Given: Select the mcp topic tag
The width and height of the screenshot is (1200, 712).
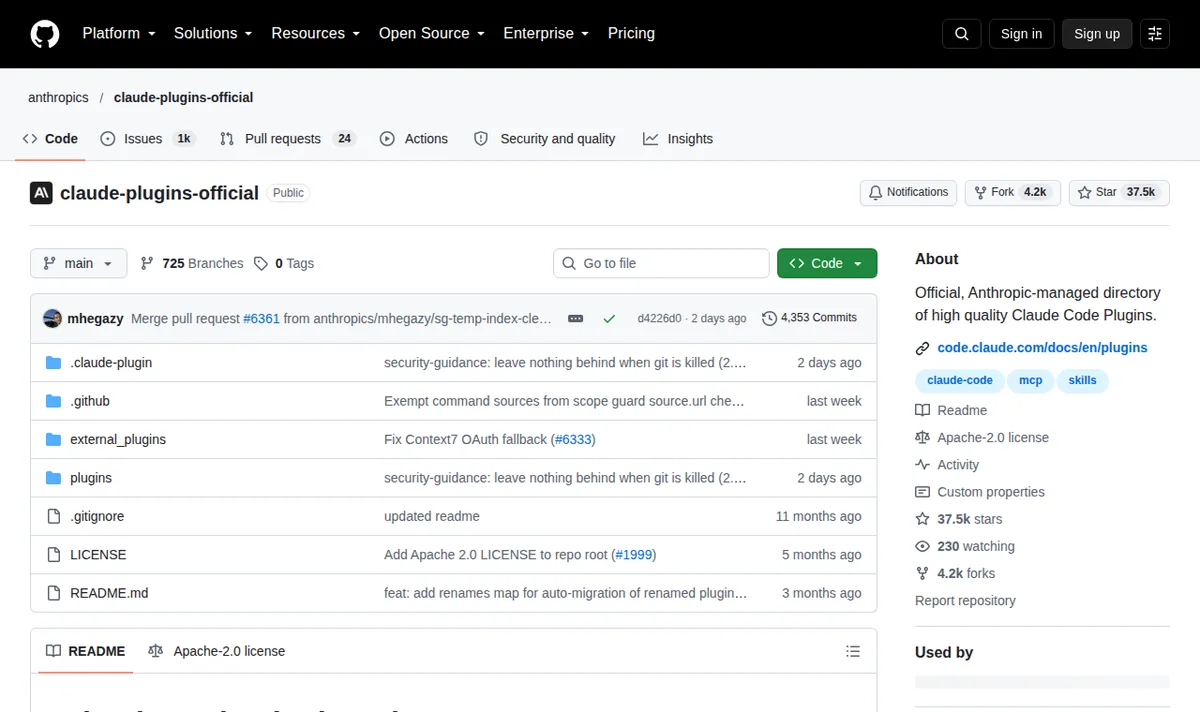Looking at the screenshot, I should 1030,380.
